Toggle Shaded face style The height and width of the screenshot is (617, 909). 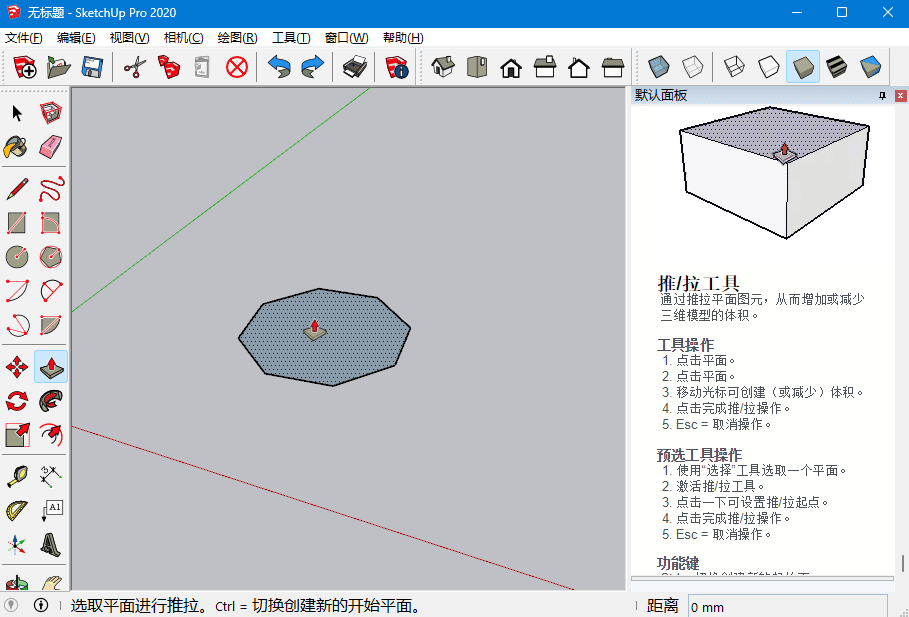[x=802, y=67]
